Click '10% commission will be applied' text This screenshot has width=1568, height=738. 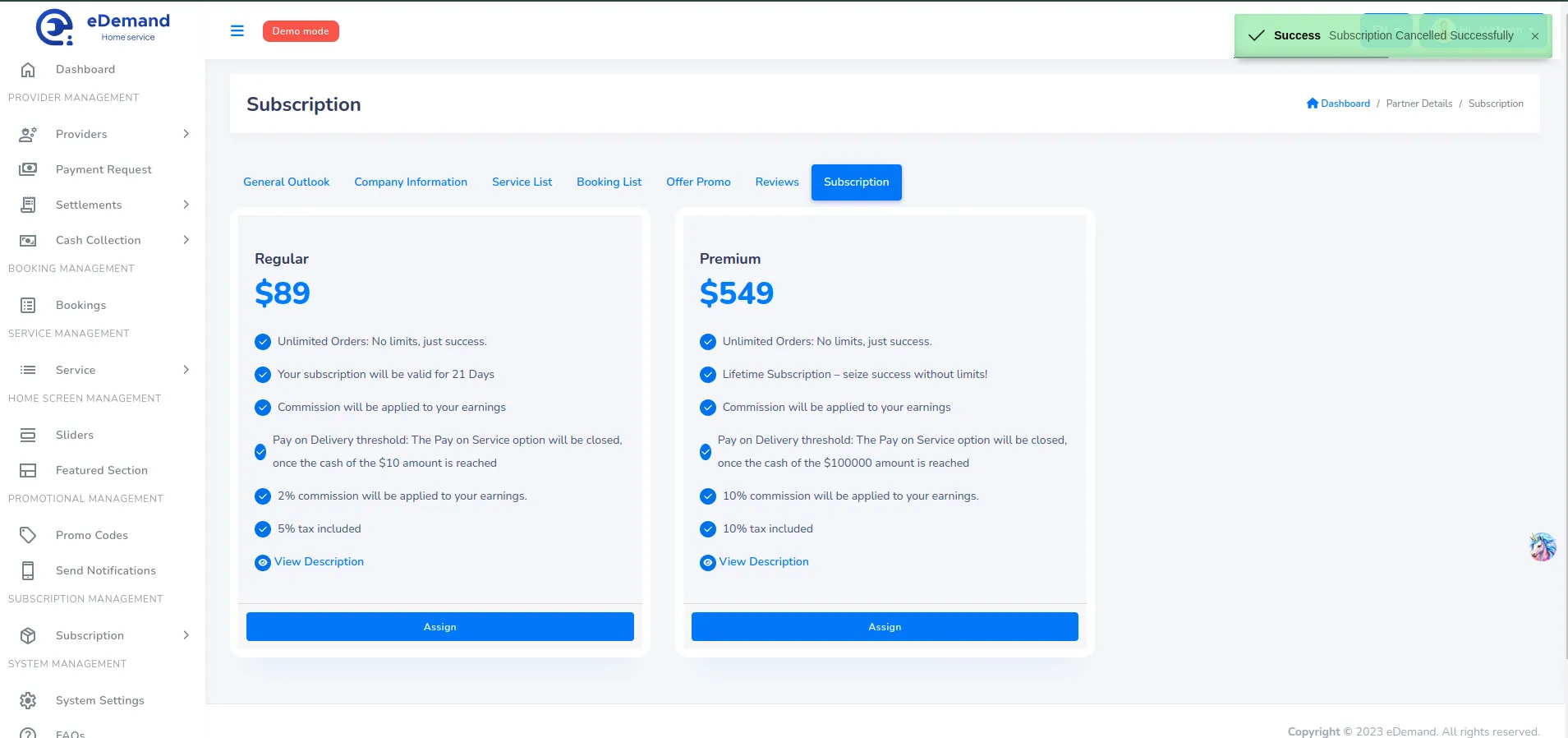click(x=851, y=496)
